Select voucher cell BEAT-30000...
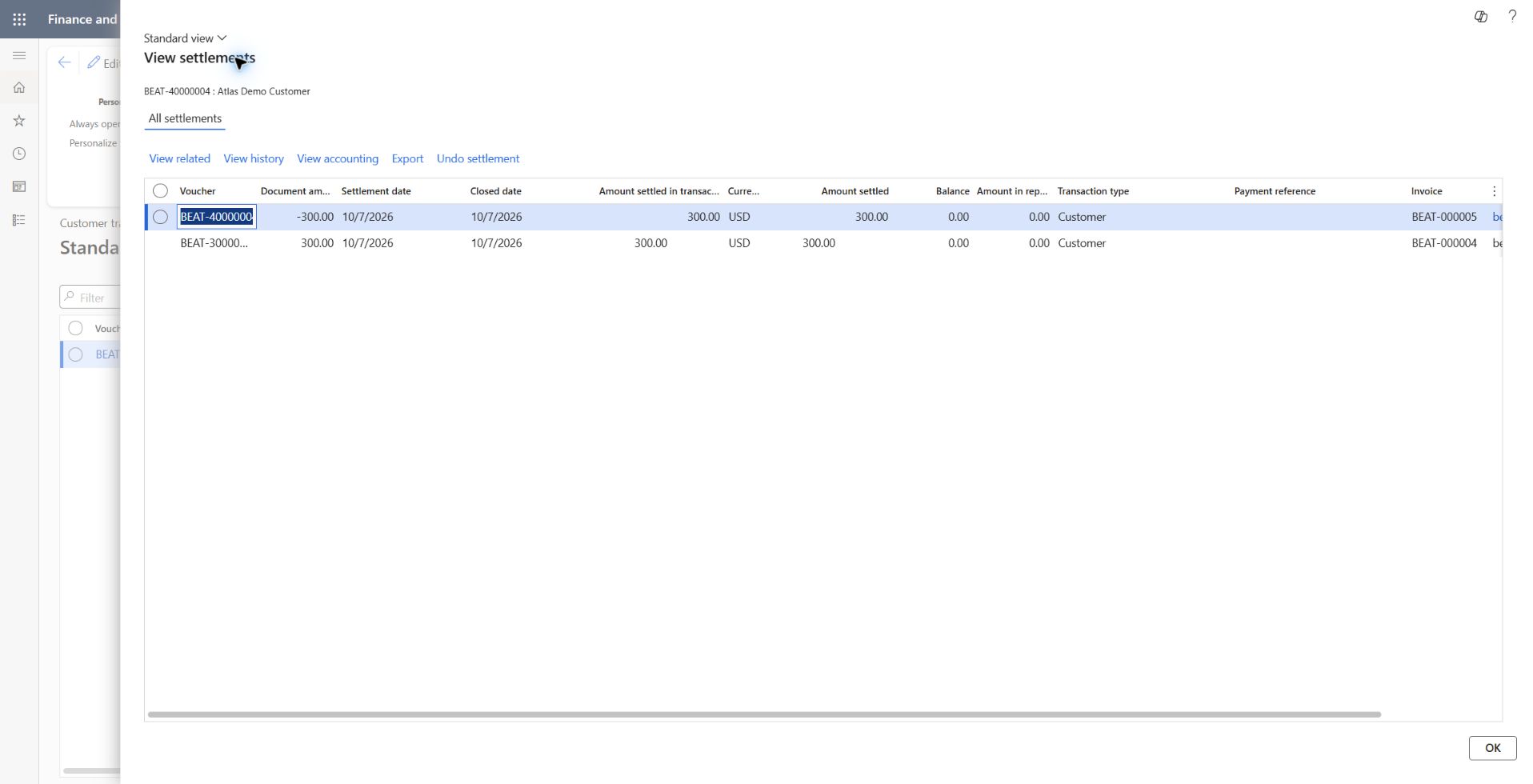 pos(214,243)
